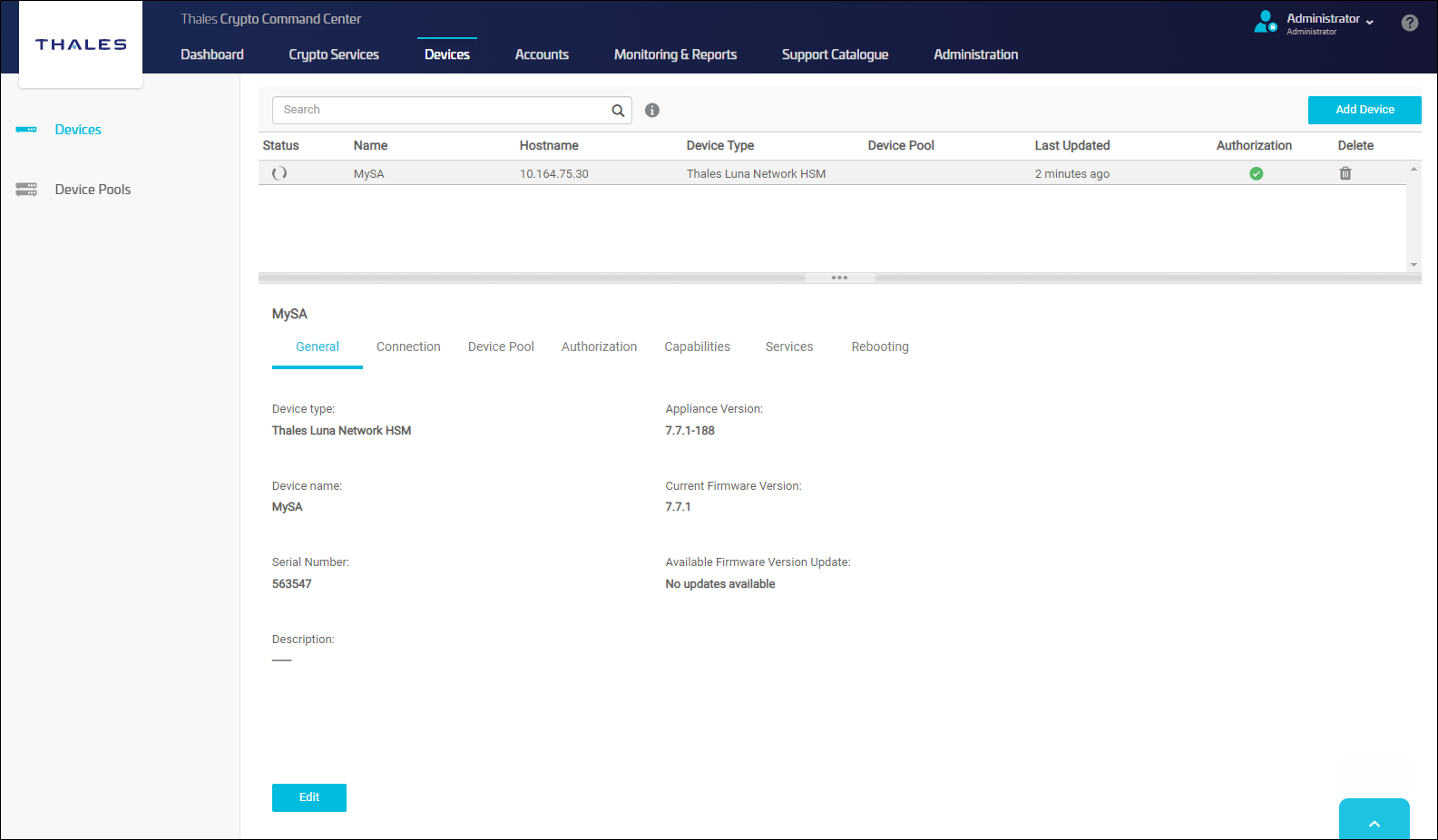
Task: Click the scroll-to-top arrow button
Action: 1374,820
